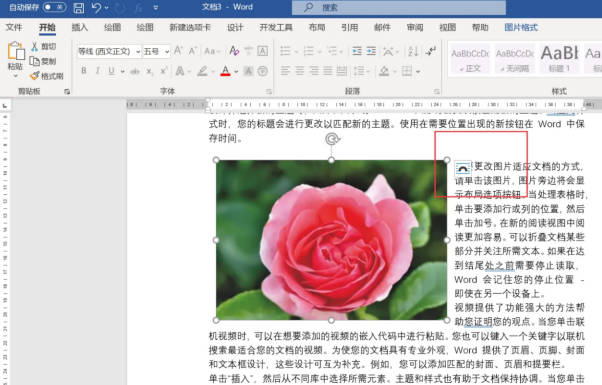Apply the 标题 1 style
Viewport: 602px width, 385px height.
tap(559, 58)
